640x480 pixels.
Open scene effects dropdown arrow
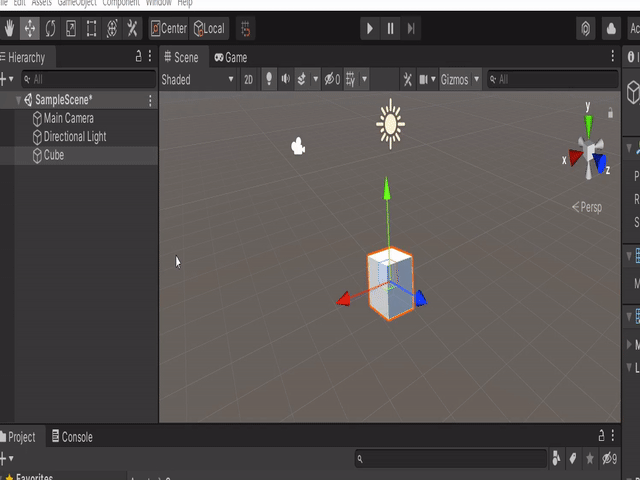click(316, 79)
